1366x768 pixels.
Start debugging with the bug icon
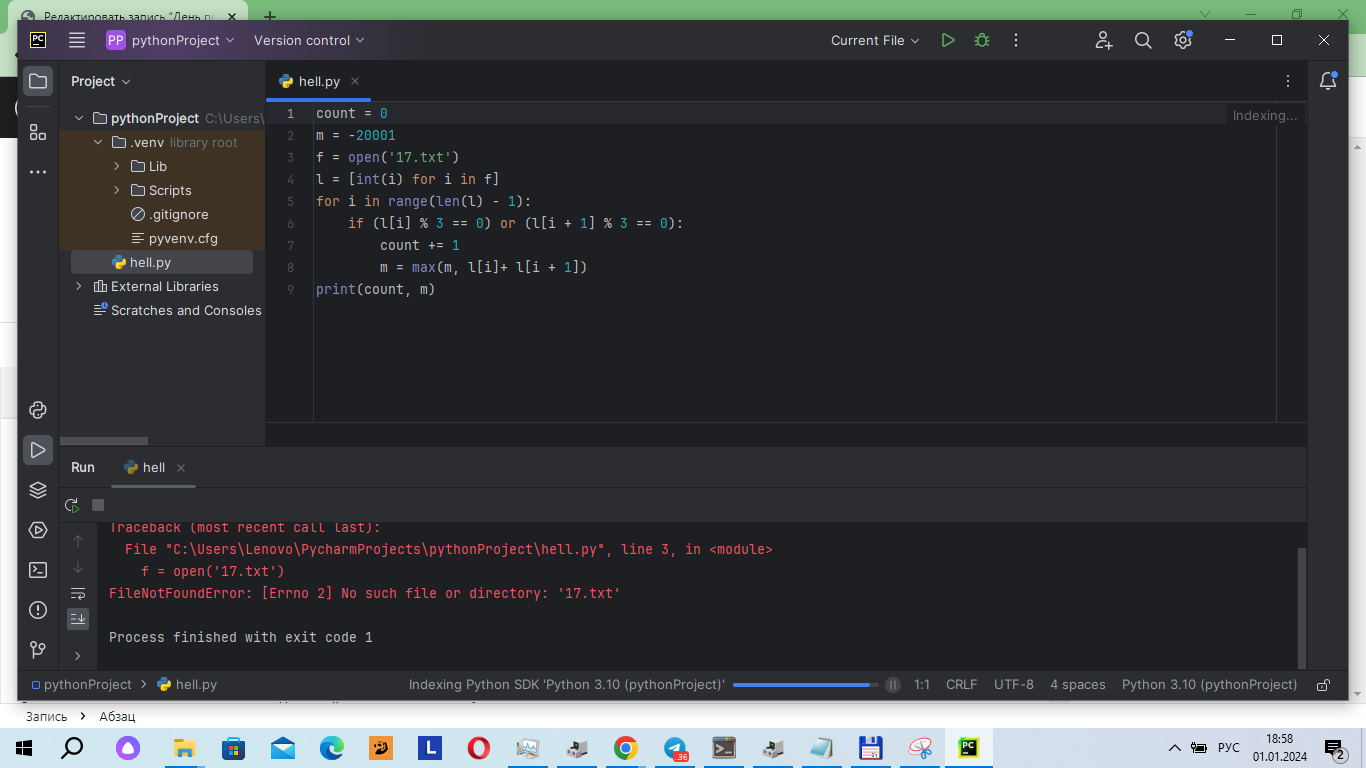click(982, 40)
